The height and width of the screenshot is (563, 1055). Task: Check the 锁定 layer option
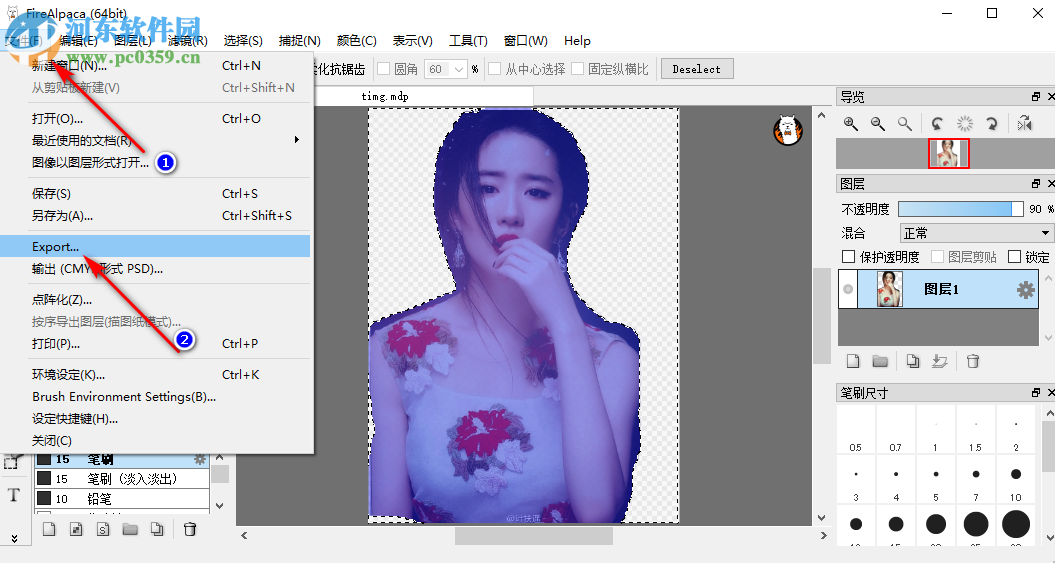coord(1015,257)
